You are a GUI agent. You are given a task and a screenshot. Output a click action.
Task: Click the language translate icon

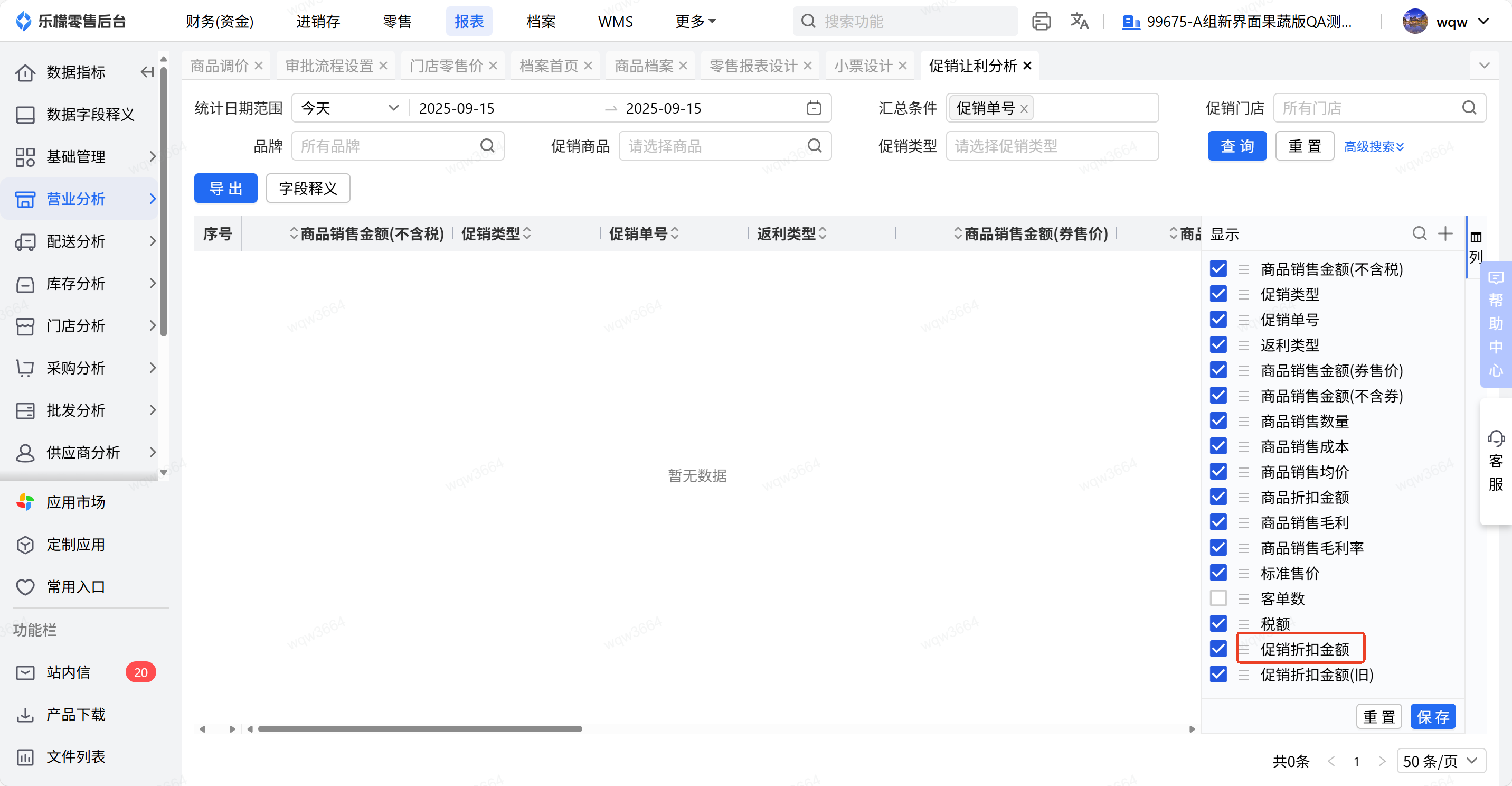coord(1079,22)
